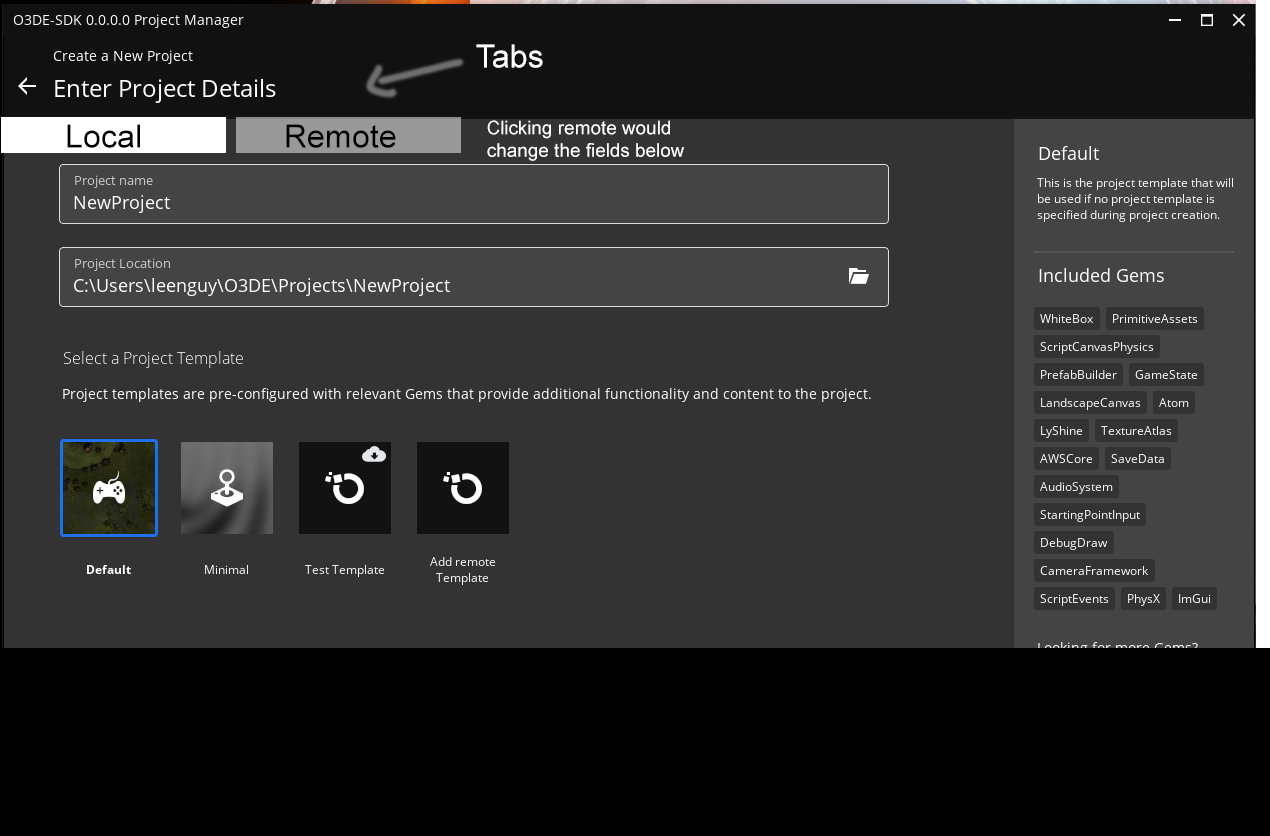Click inside the Project name field
This screenshot has width=1270, height=836.
click(x=474, y=201)
